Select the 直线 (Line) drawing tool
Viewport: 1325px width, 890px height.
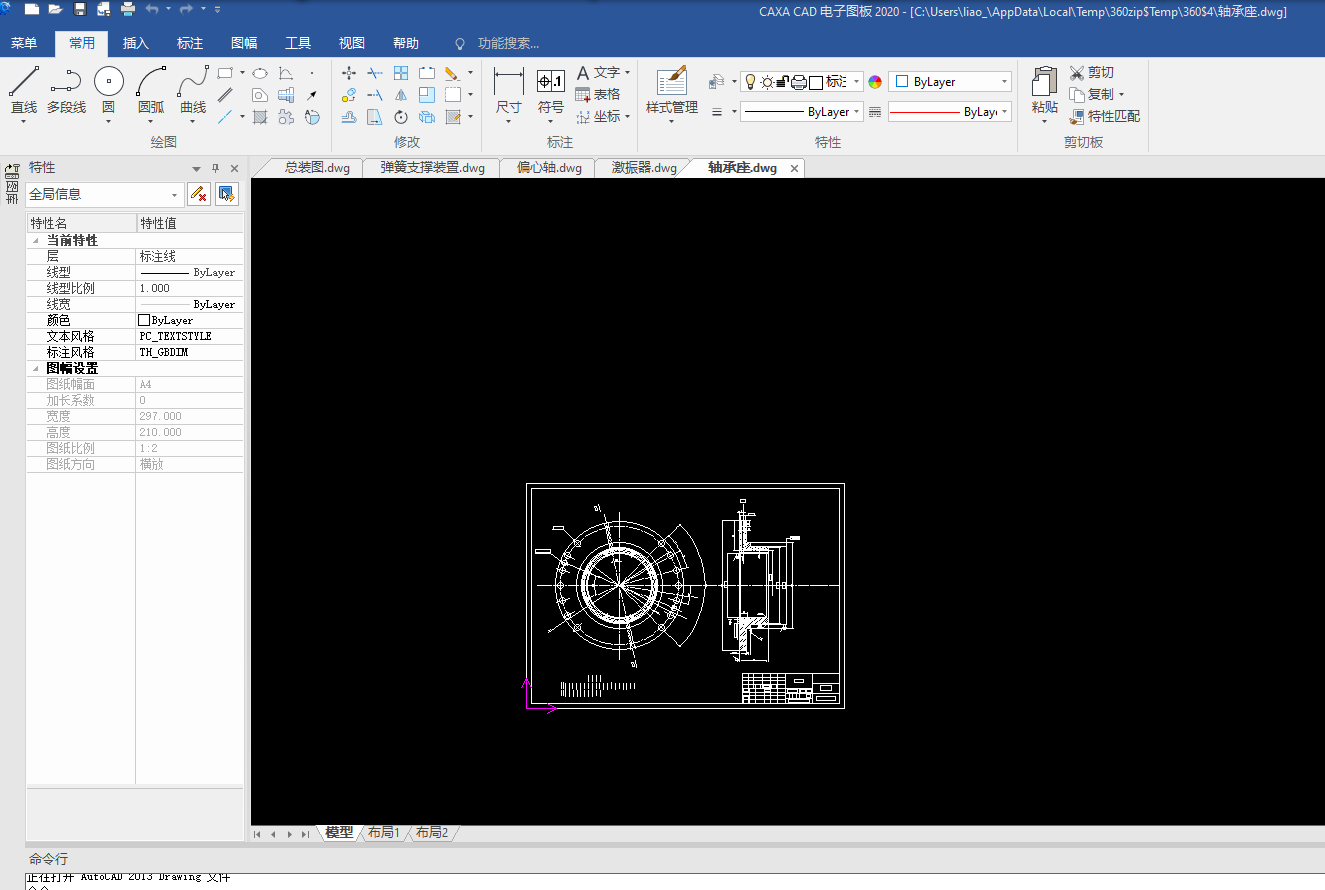(23, 82)
